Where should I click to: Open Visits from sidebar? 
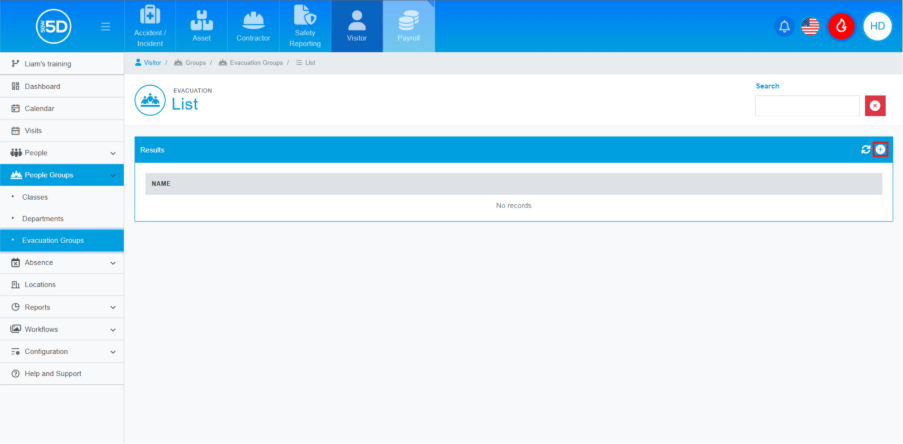click(x=62, y=131)
